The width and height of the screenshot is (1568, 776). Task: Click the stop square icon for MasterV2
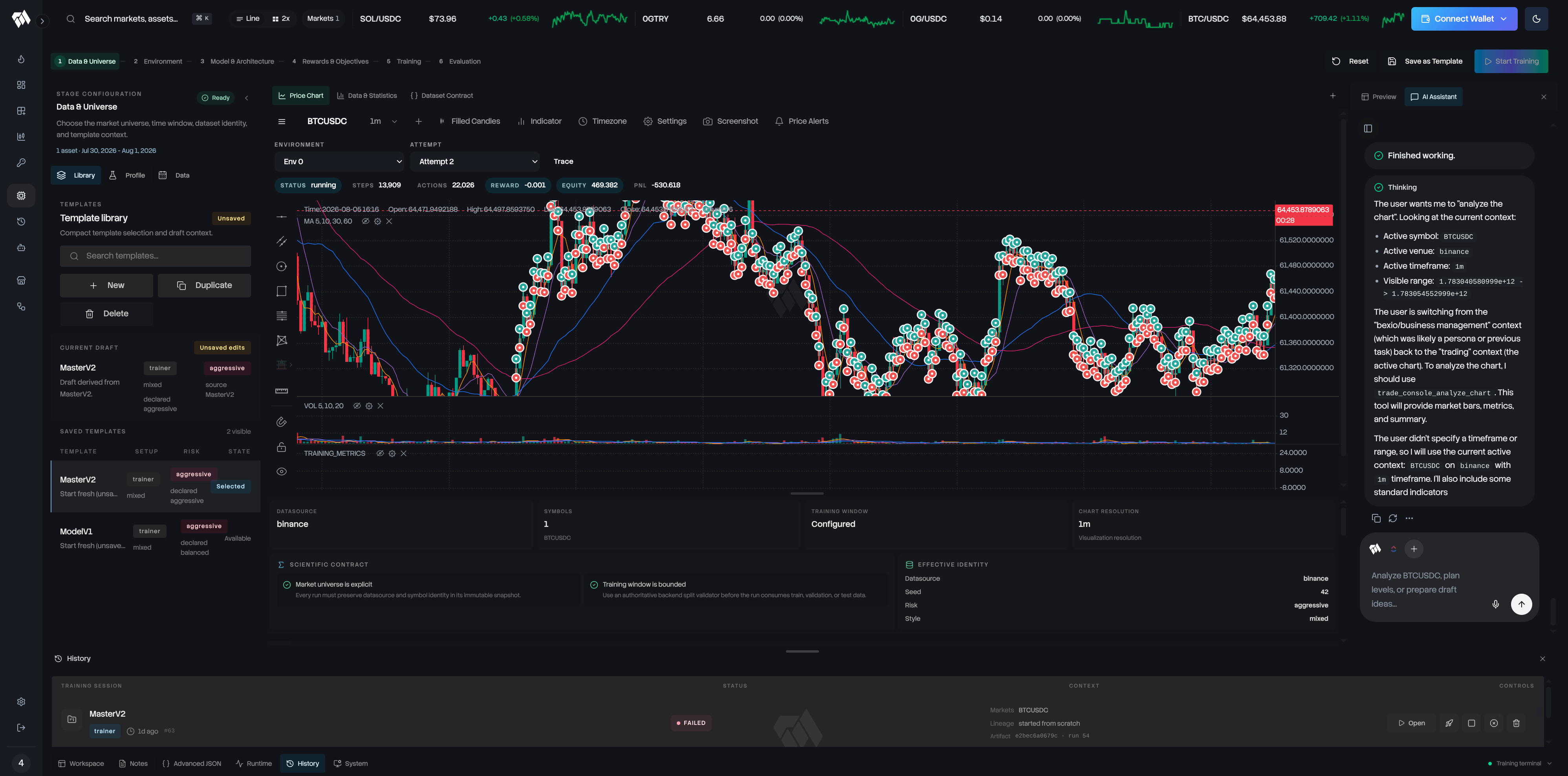1471,723
